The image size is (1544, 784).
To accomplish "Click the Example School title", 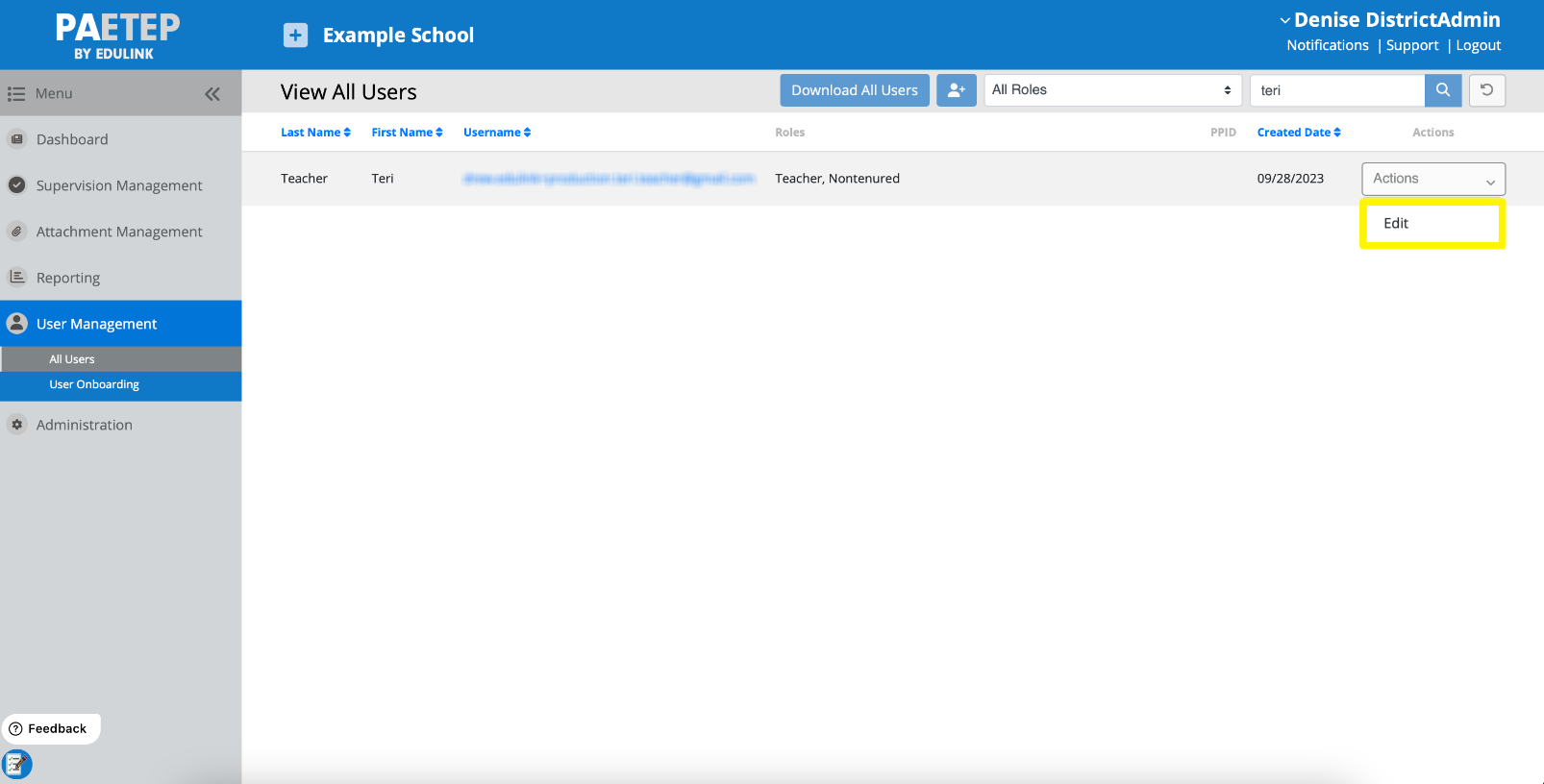I will pos(398,36).
